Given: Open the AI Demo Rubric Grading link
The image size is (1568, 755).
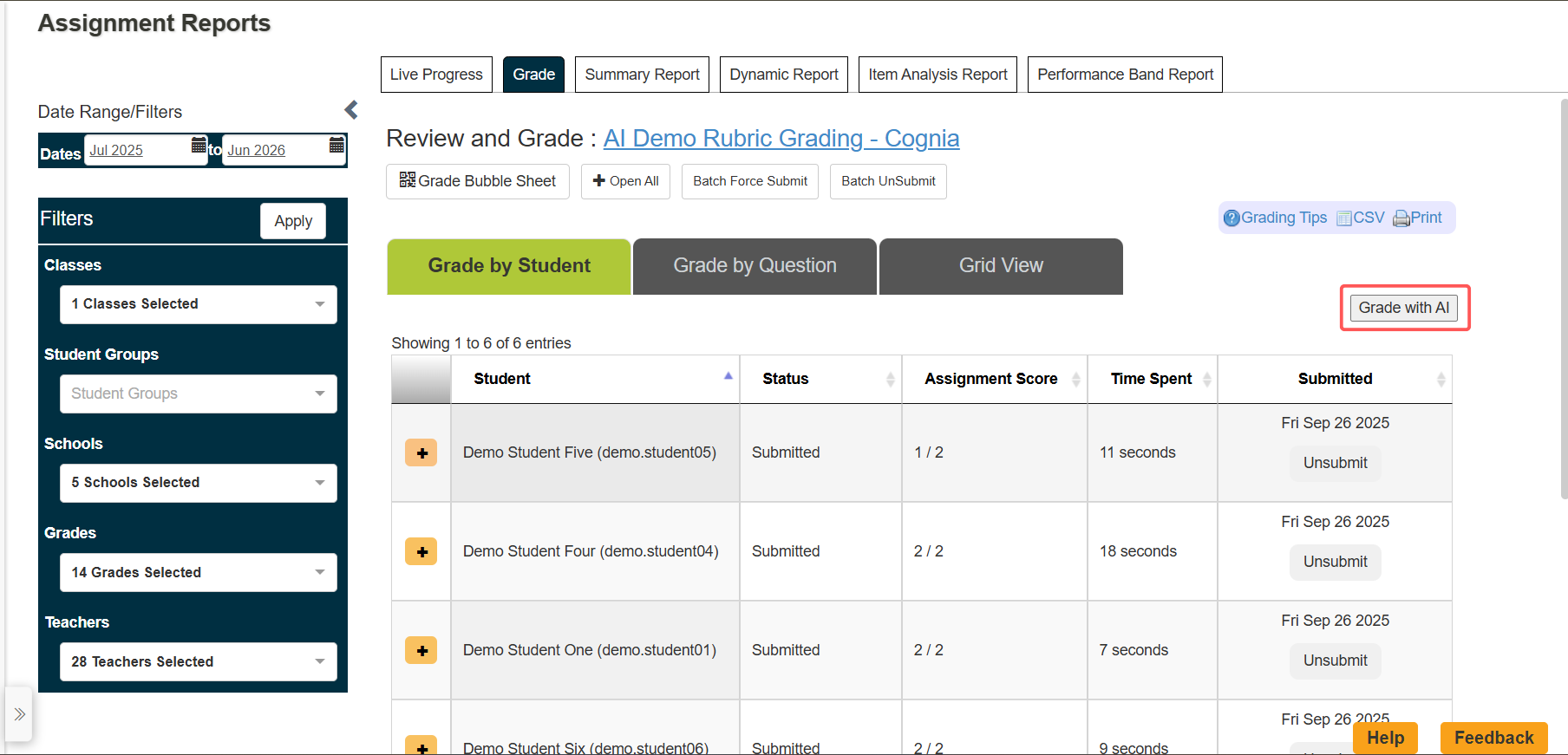Looking at the screenshot, I should (781, 139).
